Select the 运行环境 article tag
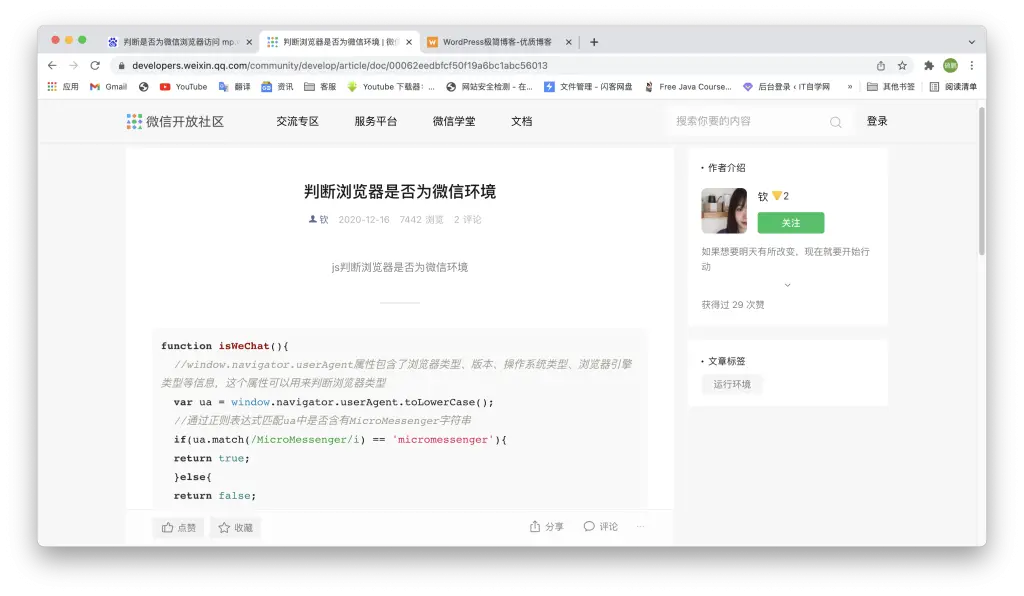 point(732,384)
